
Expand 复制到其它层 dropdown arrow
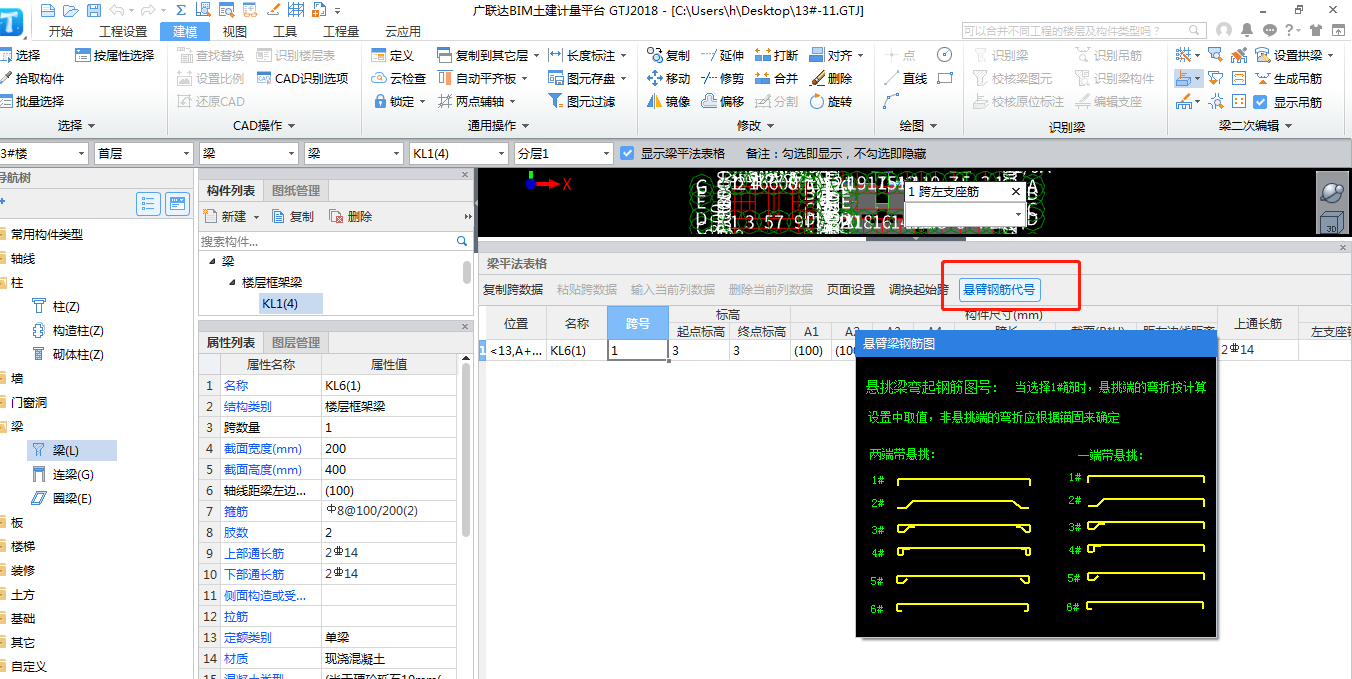536,55
